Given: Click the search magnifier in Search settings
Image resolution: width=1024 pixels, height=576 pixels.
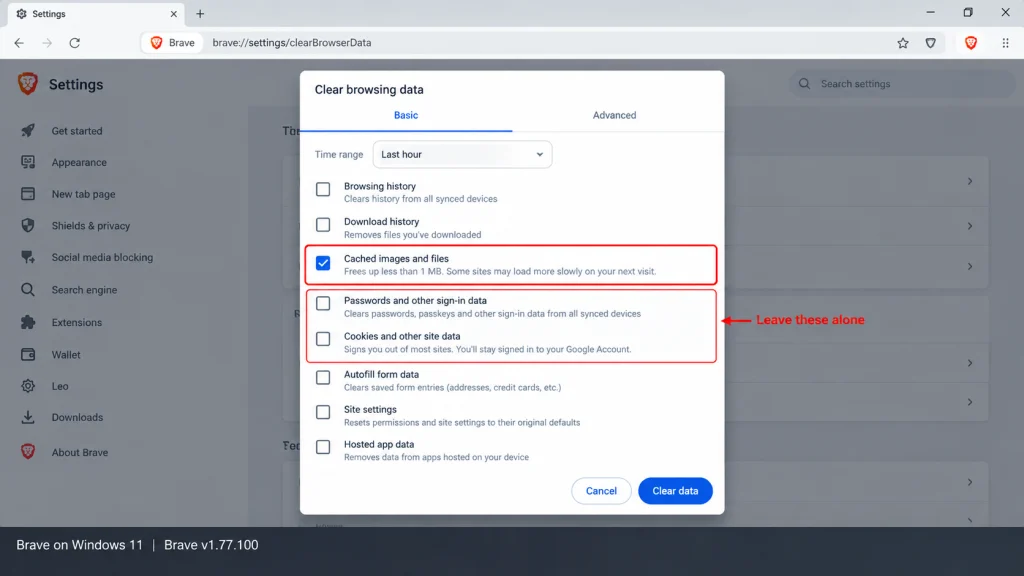Looking at the screenshot, I should (x=805, y=84).
